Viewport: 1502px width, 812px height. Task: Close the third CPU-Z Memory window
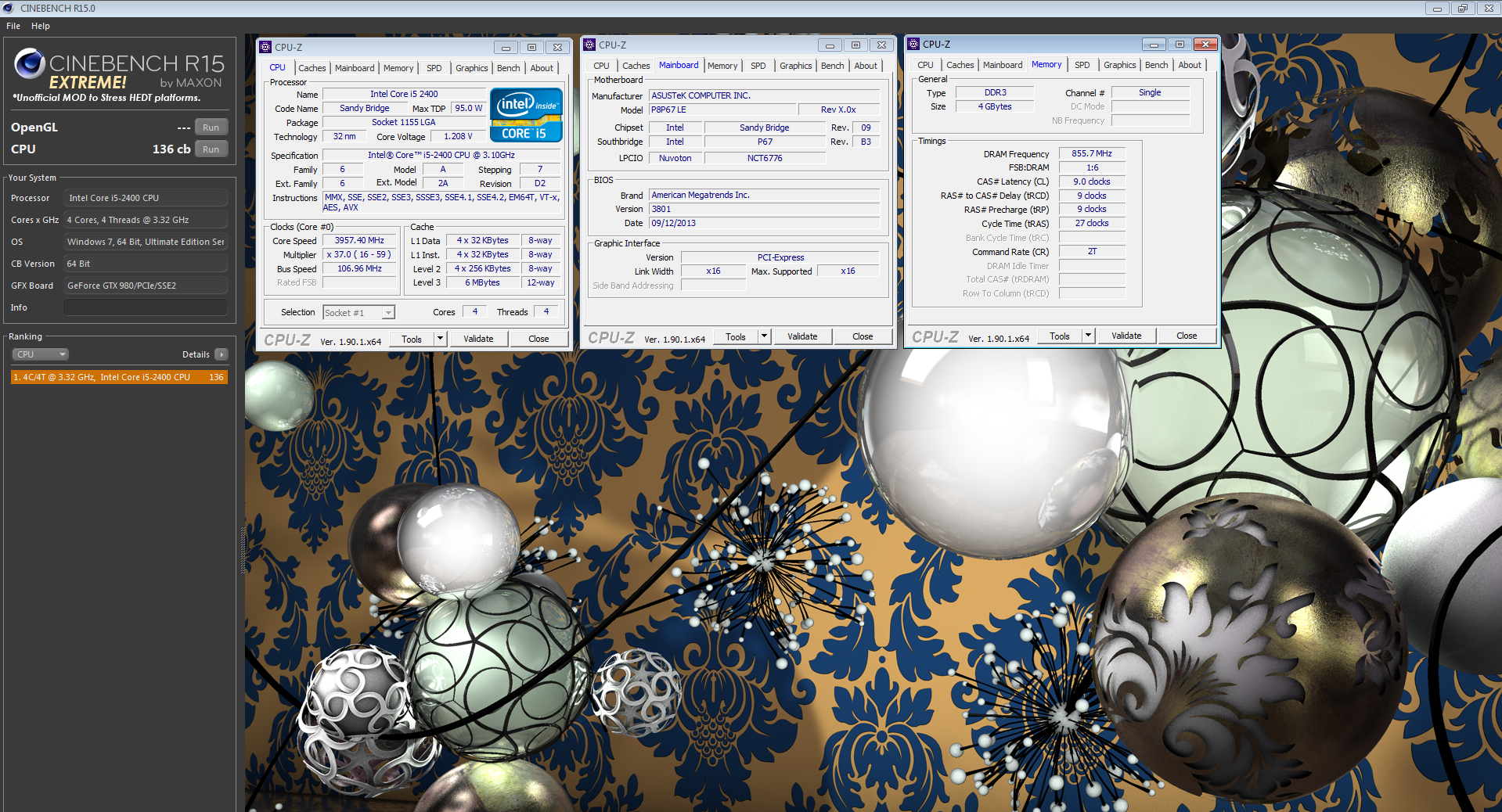pos(1206,44)
